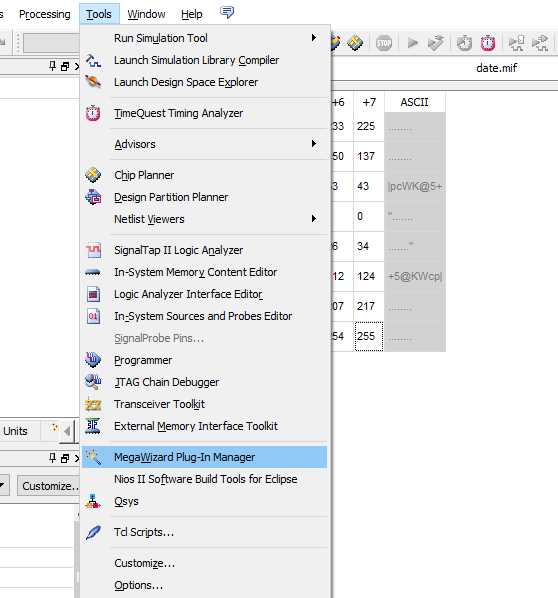Screen dimensions: 558x598
Task: Choose JTAG Chain Debugger entry
Action: click(x=204, y=382)
